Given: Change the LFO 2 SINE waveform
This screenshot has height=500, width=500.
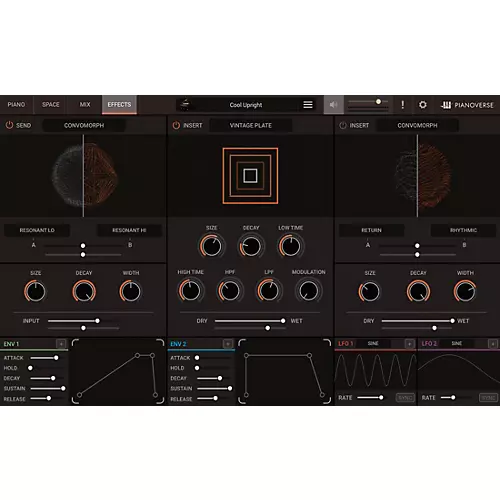Looking at the screenshot, I should [x=457, y=344].
